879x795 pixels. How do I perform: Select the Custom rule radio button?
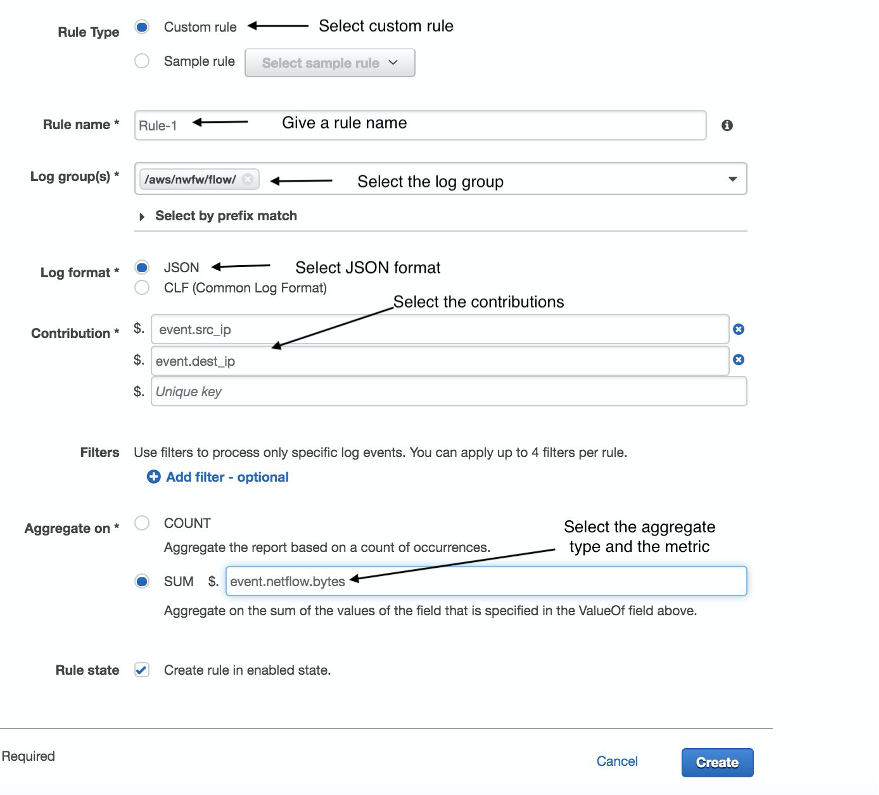click(x=142, y=27)
